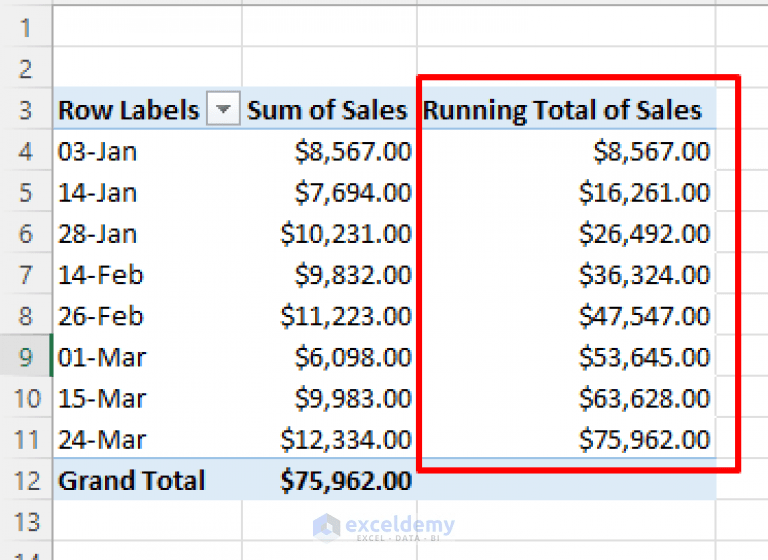
Task: Select the $8,567.00 running total cell
Action: [566, 150]
